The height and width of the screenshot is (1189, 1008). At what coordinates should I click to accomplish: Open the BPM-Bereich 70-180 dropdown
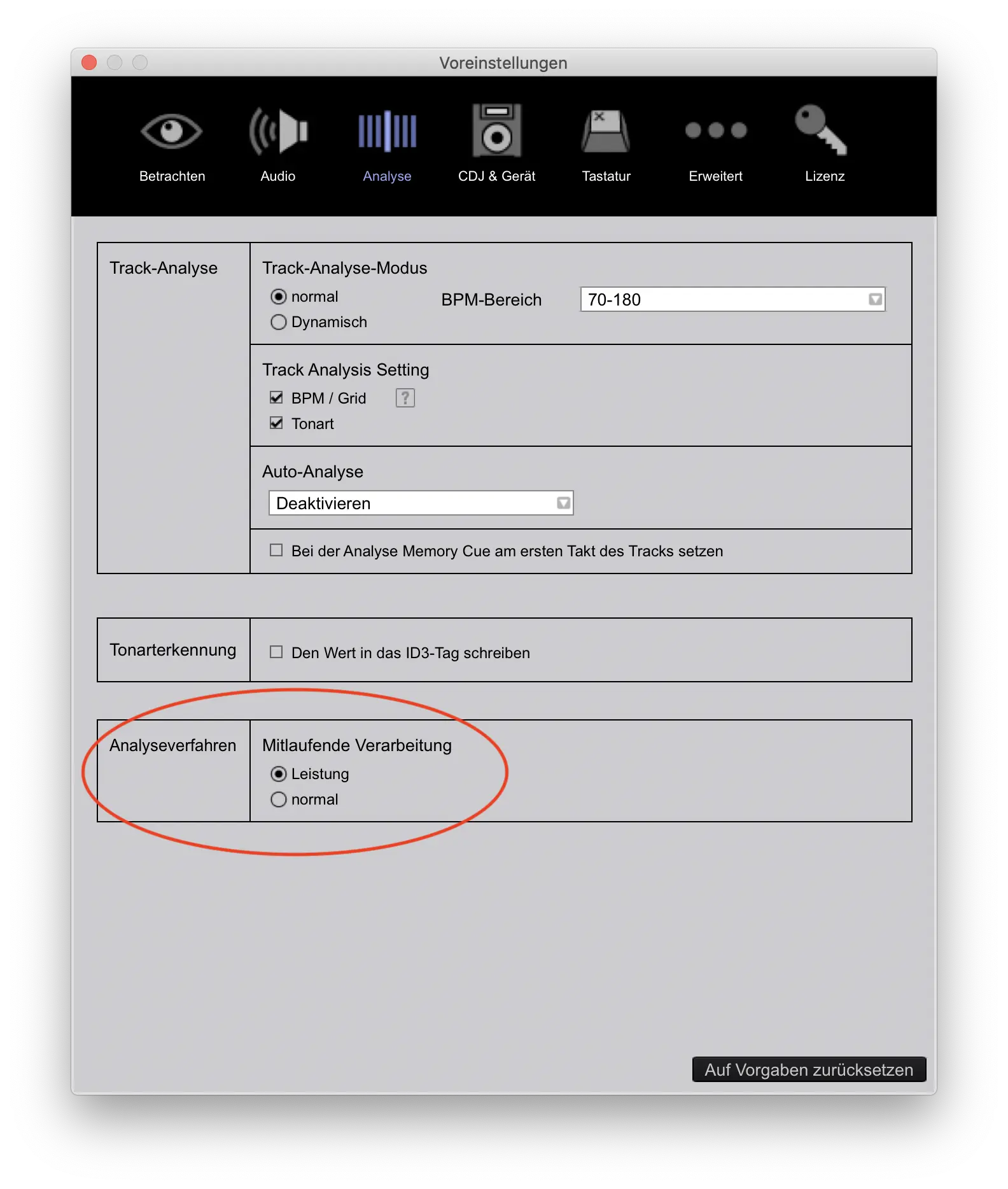[732, 299]
